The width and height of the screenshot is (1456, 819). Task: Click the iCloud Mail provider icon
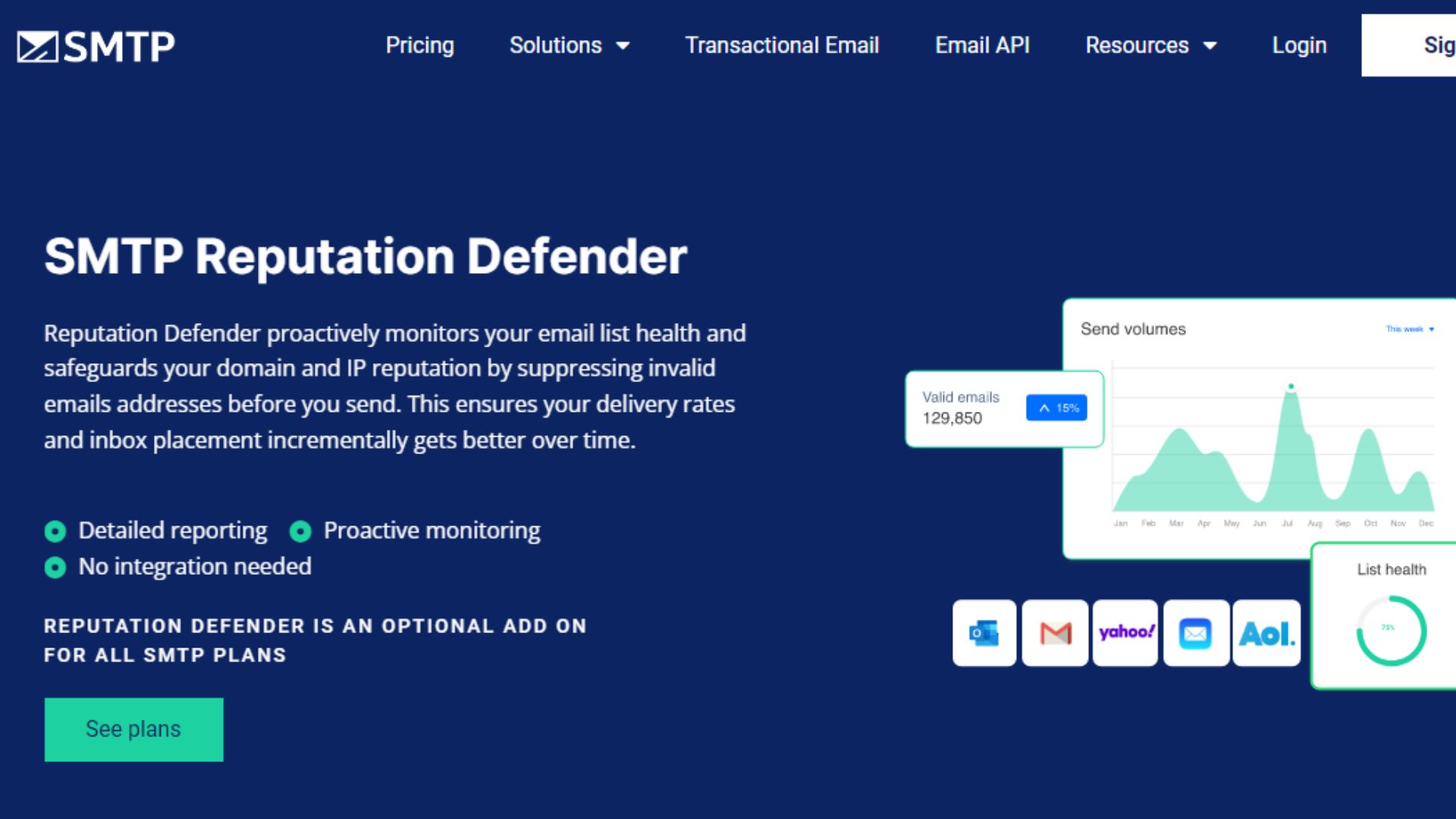coord(1197,632)
